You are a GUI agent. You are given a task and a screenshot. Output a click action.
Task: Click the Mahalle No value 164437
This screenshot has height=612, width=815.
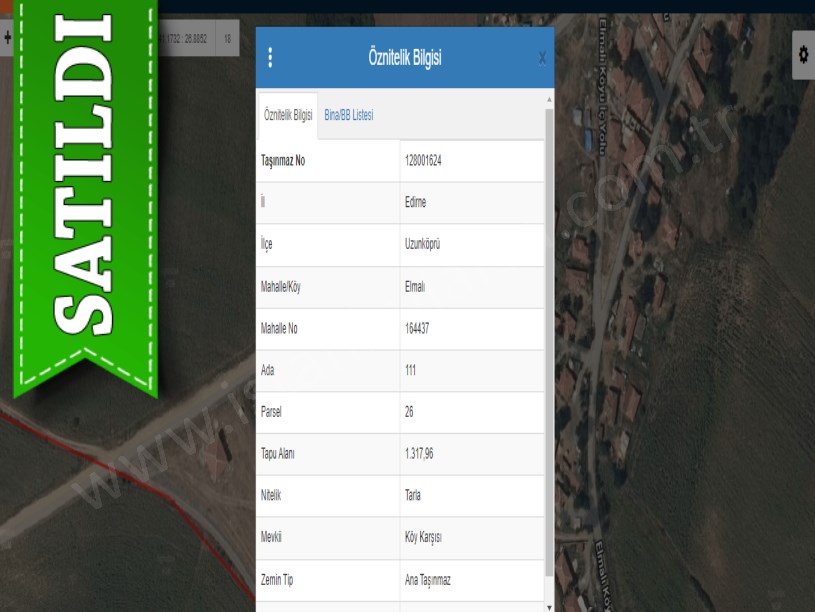(417, 328)
